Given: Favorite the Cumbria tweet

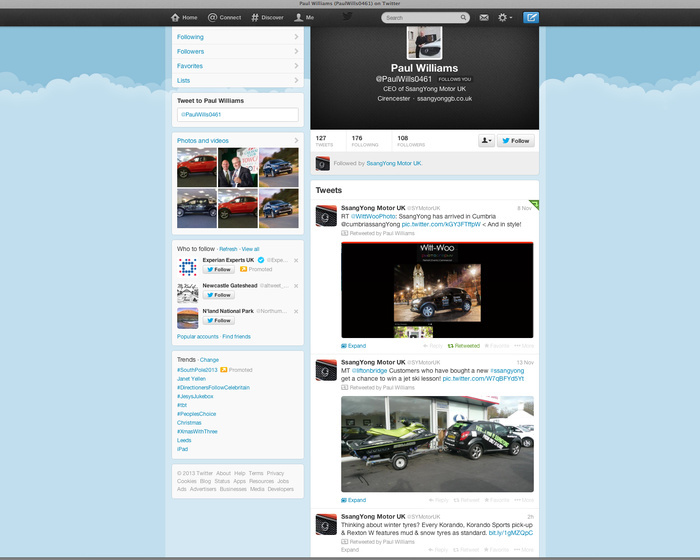Looking at the screenshot, I should (x=497, y=346).
